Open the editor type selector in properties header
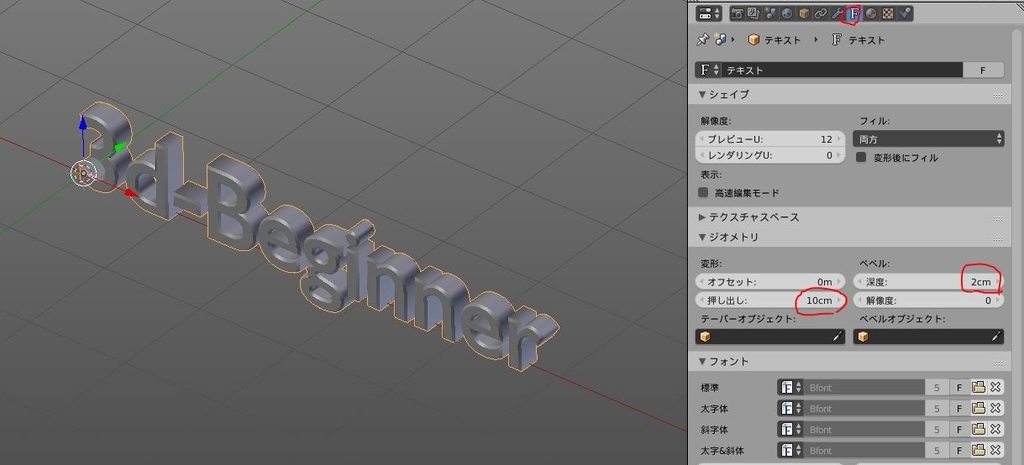Image resolution: width=1024 pixels, height=465 pixels. coord(709,13)
